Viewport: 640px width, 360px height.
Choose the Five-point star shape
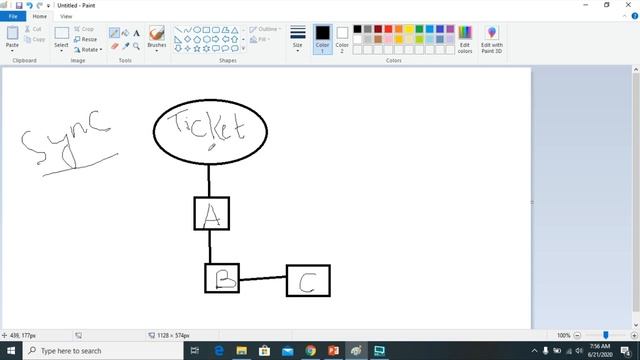click(x=197, y=48)
